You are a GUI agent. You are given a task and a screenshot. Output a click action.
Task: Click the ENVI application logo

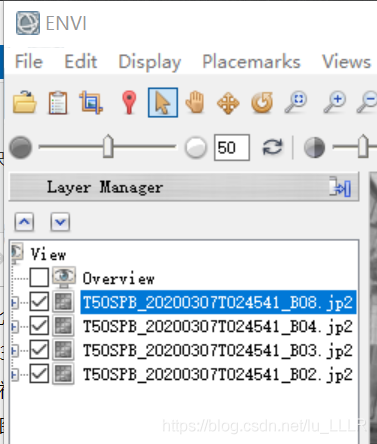pos(28,23)
